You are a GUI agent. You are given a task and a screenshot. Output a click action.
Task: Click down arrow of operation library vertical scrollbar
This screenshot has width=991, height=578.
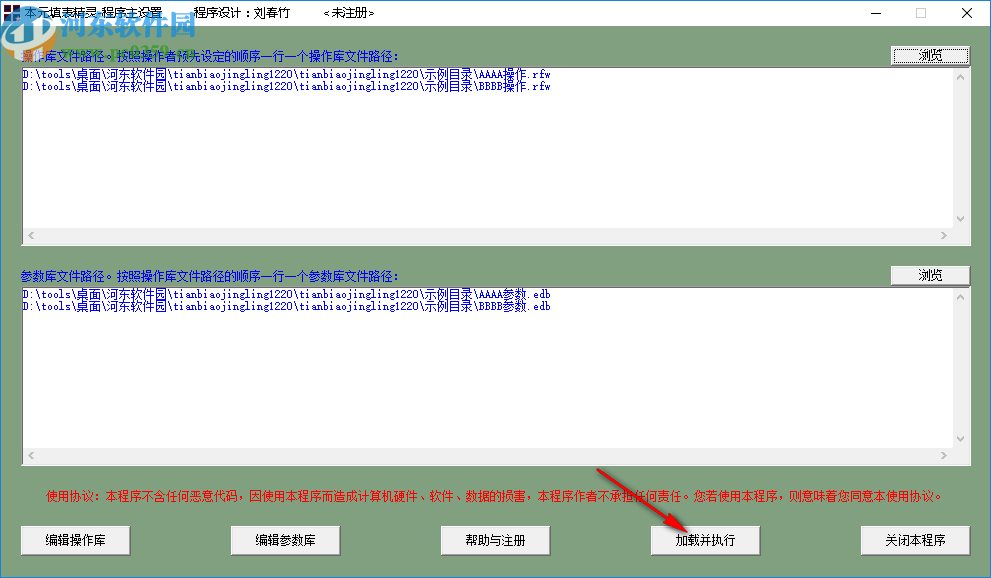pyautogui.click(x=961, y=219)
